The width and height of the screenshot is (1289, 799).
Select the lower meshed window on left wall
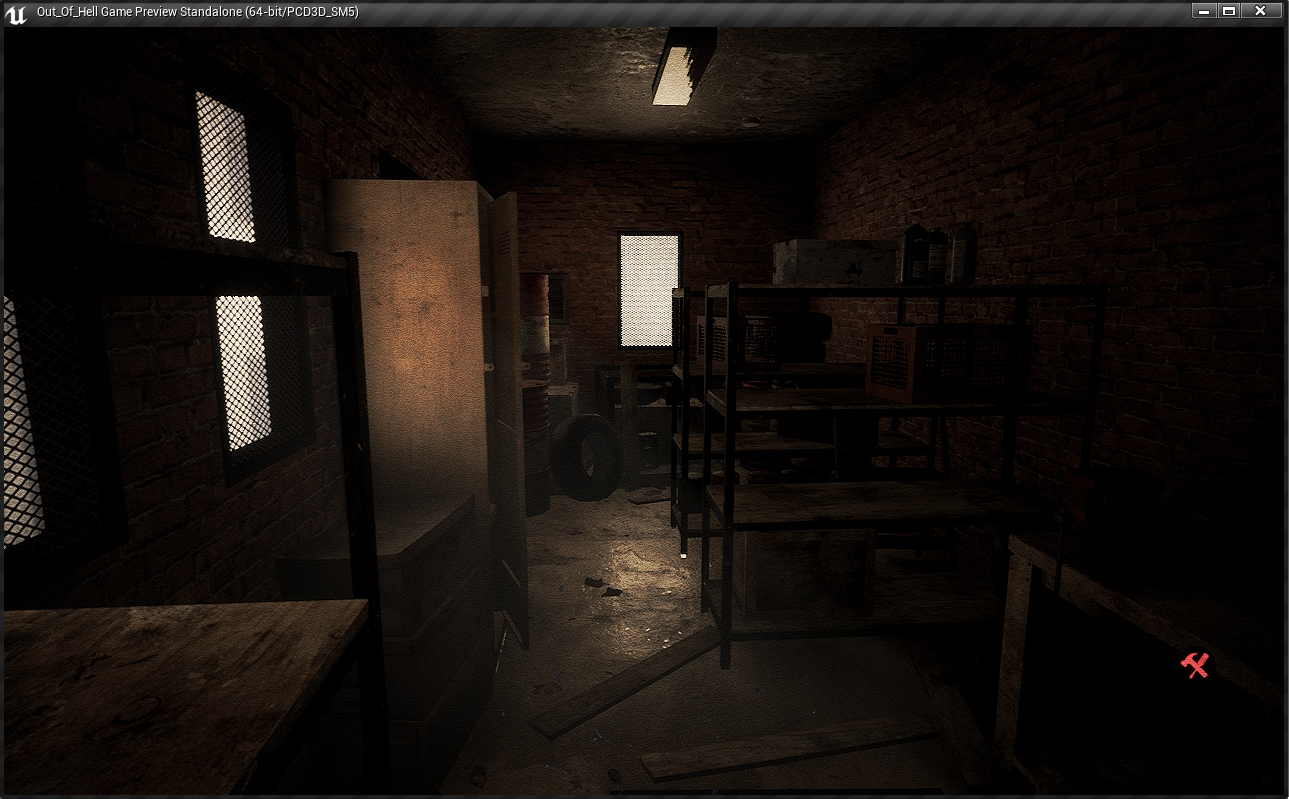tap(243, 372)
